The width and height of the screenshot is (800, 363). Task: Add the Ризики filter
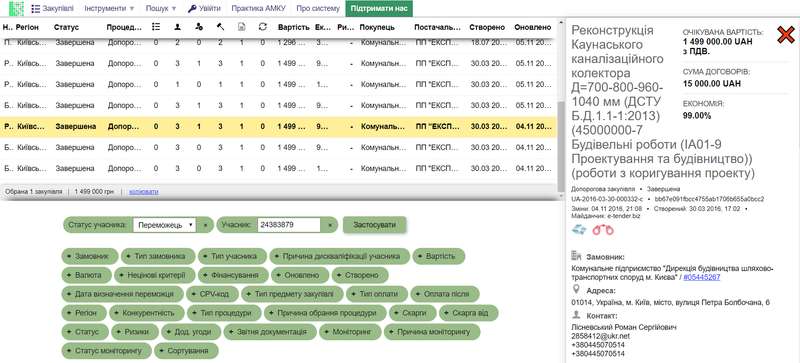coord(135,331)
